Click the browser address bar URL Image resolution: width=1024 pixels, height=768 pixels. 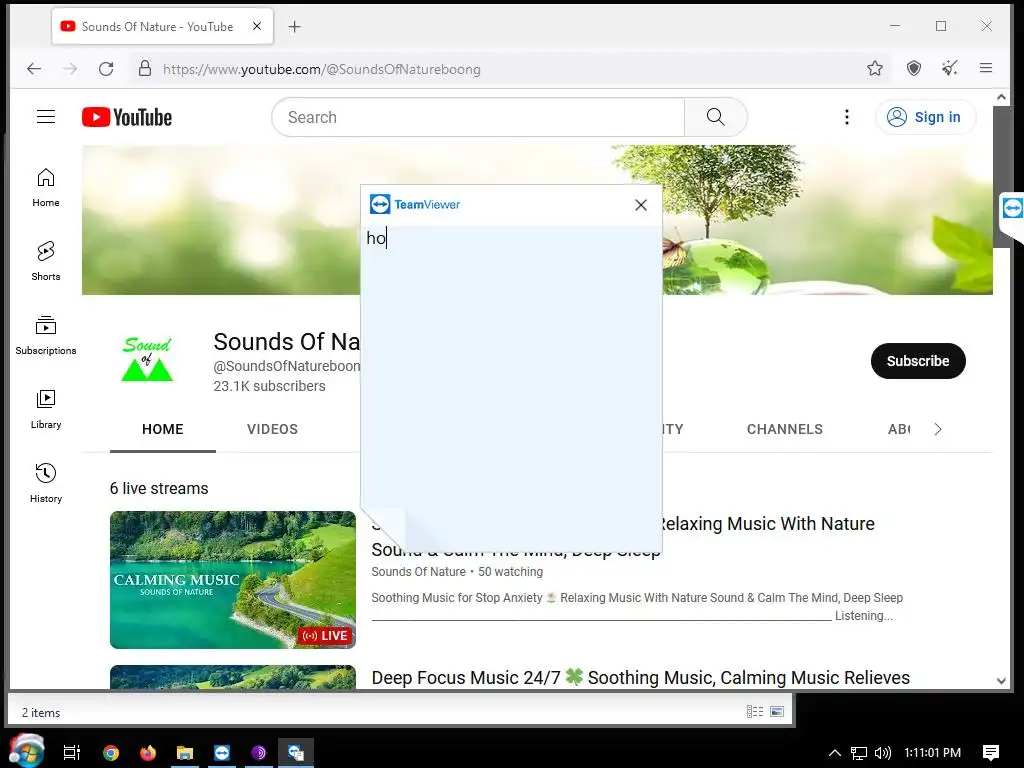tap(322, 69)
